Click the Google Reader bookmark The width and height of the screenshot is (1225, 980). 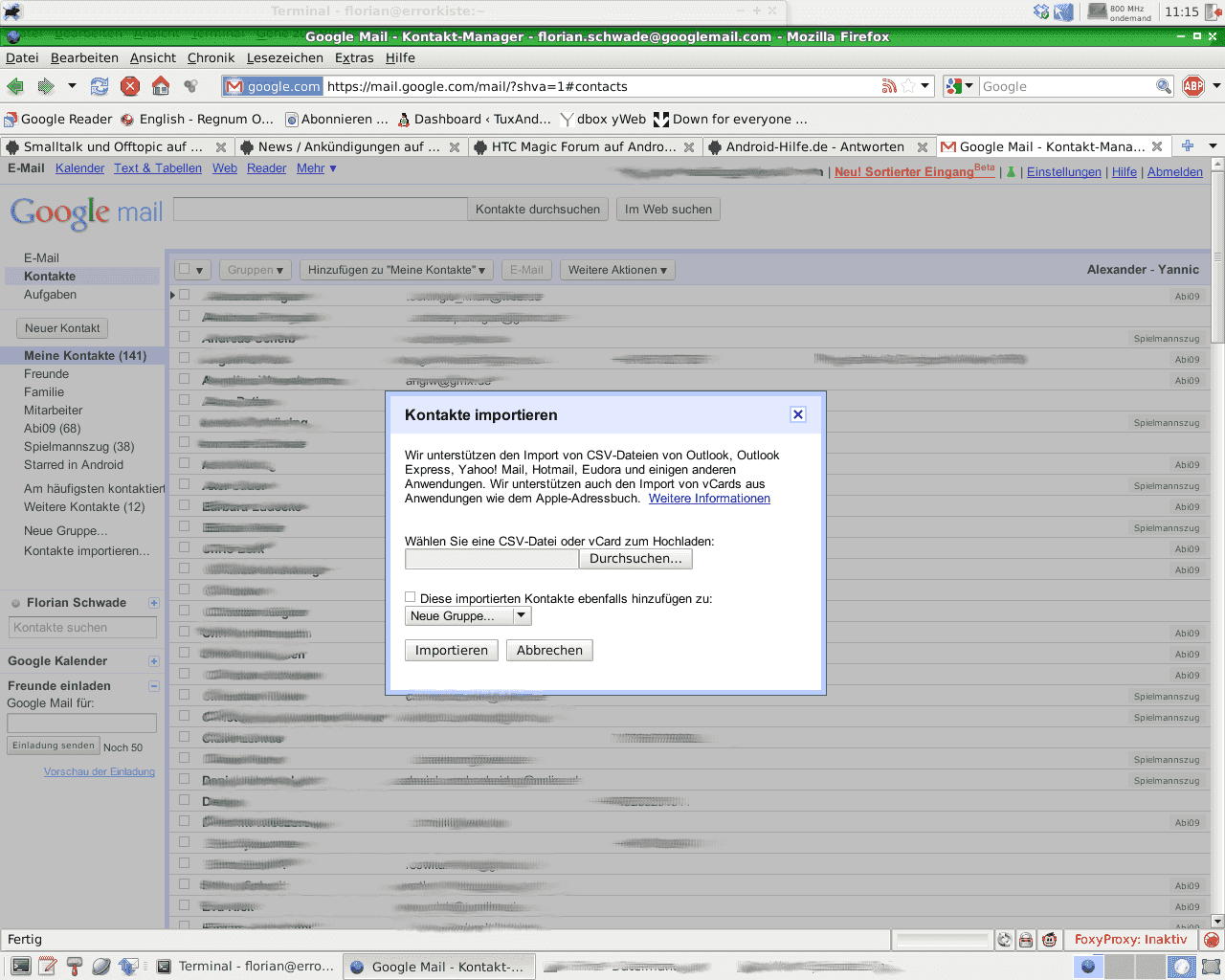58,120
